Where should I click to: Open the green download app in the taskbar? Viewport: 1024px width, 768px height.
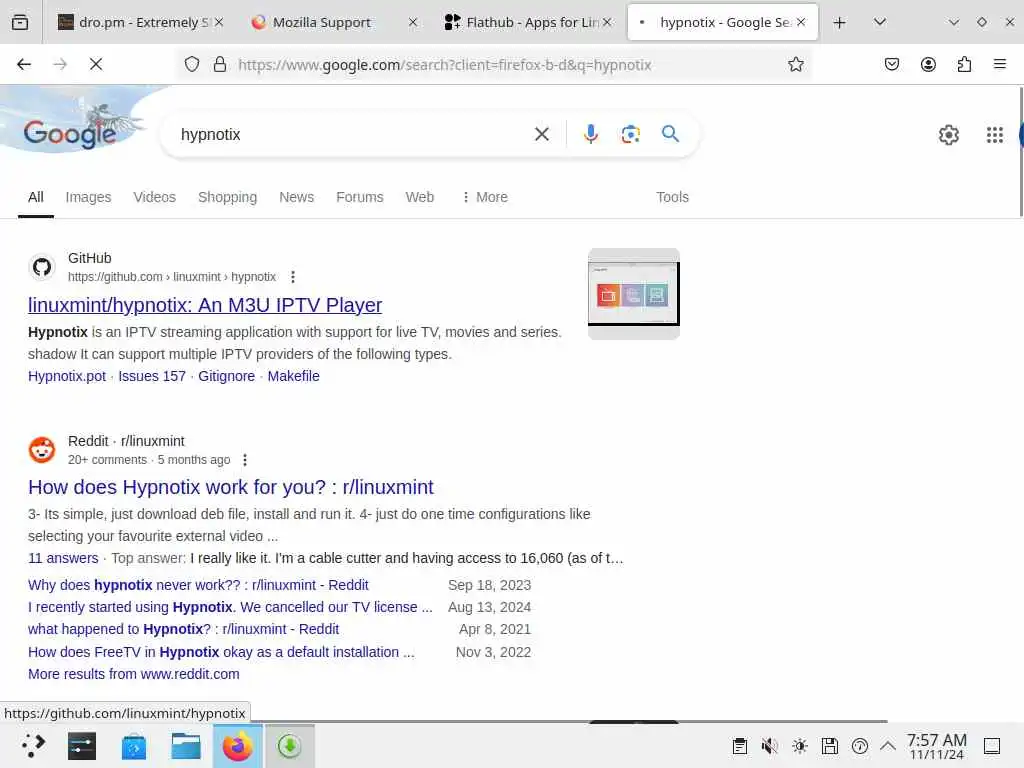click(x=289, y=746)
